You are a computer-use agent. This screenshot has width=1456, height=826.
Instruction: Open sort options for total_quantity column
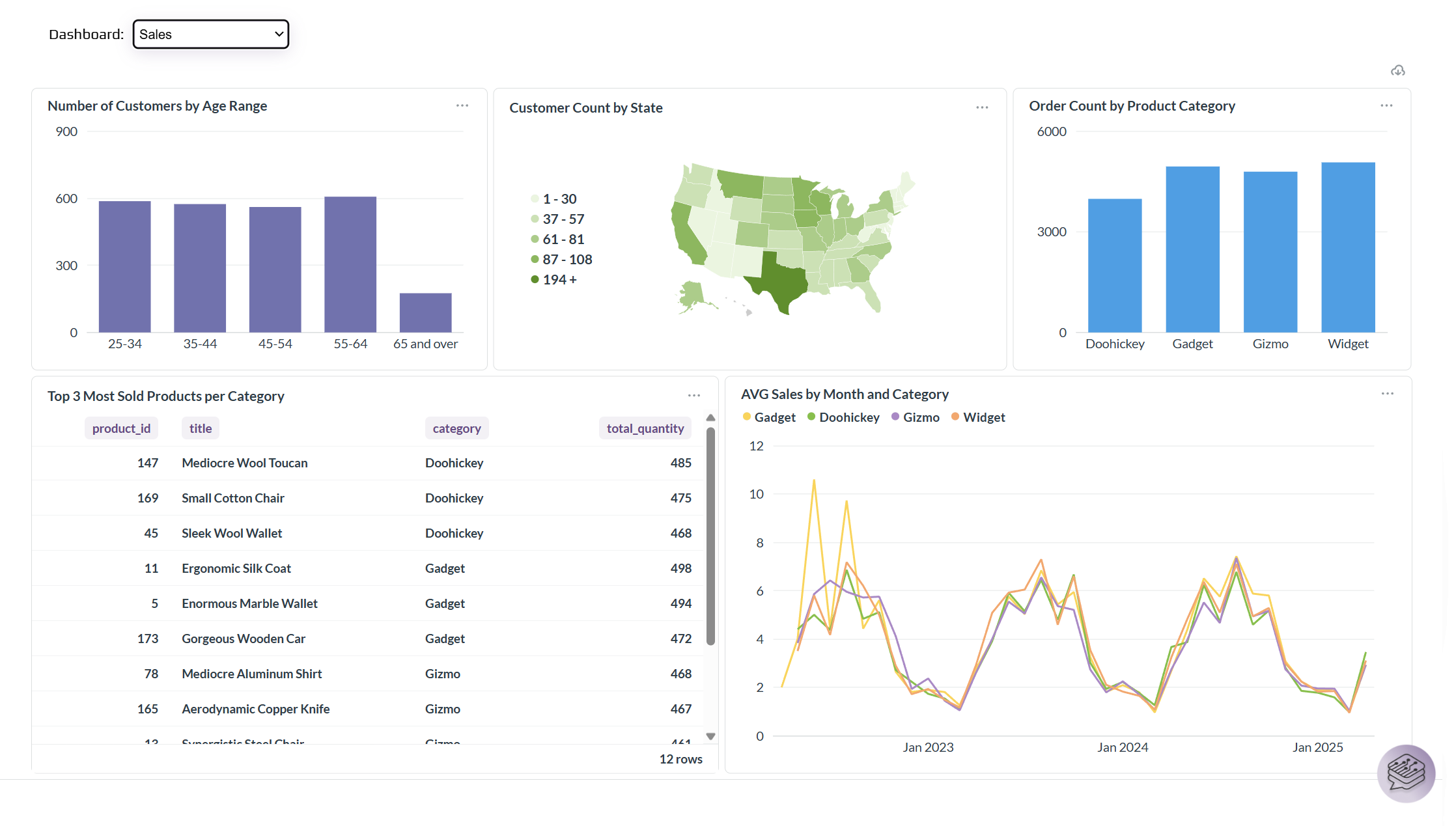(645, 428)
